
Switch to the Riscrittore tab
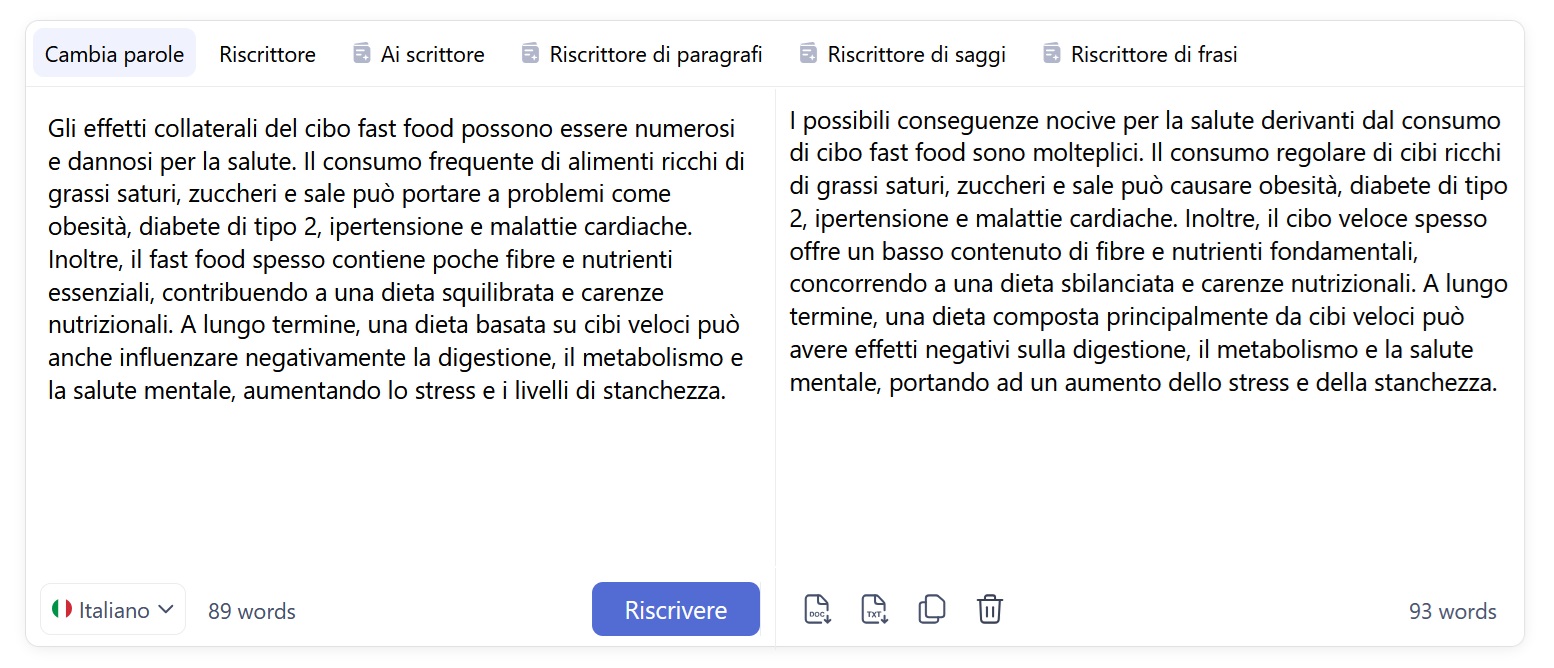(x=267, y=53)
